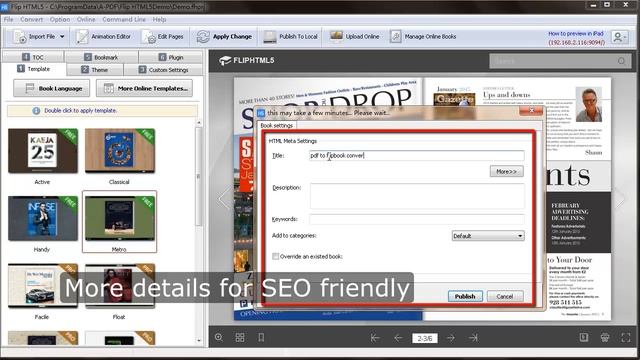Flip to next page with right arrow
The width and height of the screenshot is (640, 360).
[620, 199]
